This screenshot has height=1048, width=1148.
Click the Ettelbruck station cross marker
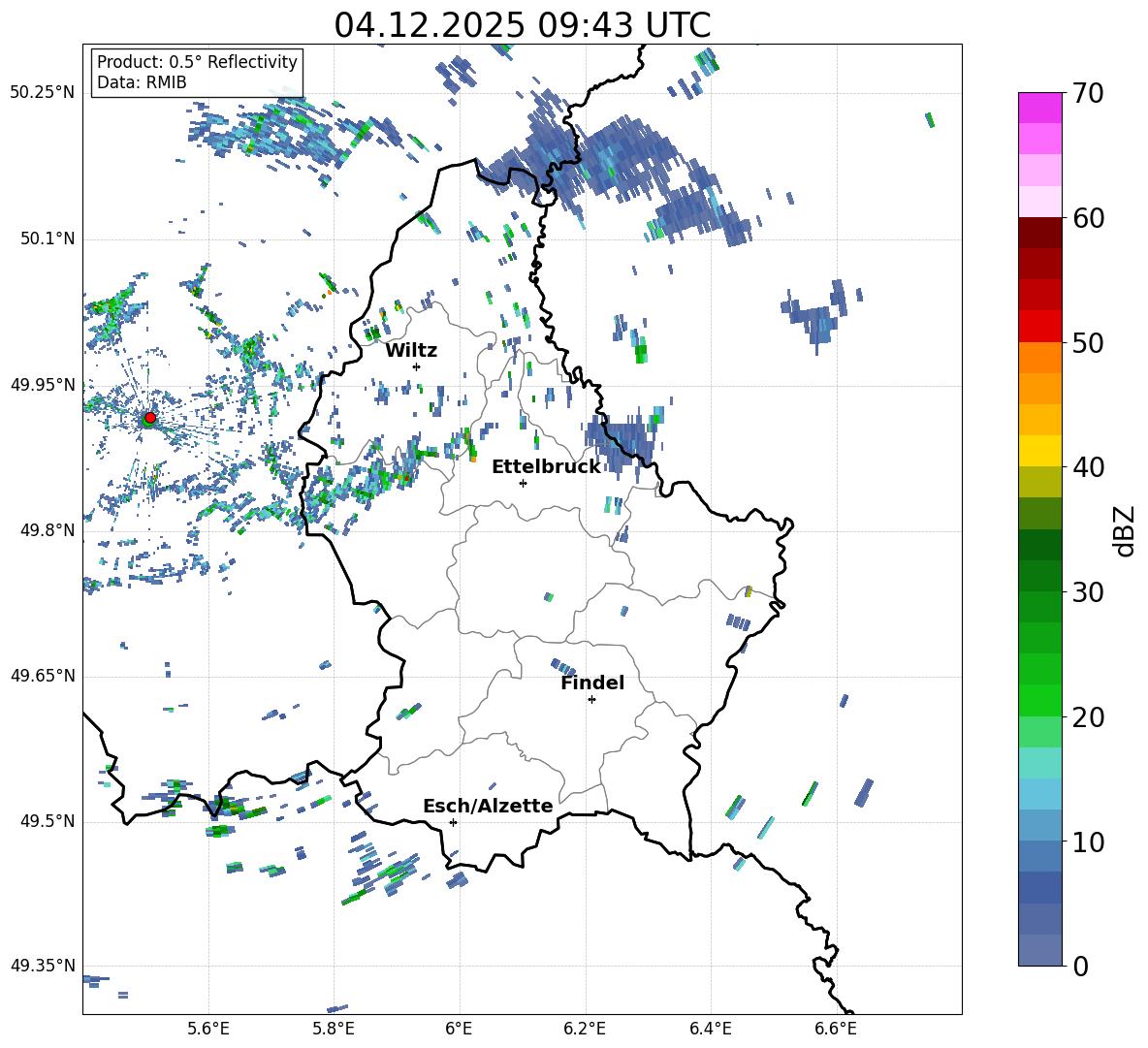tap(523, 483)
